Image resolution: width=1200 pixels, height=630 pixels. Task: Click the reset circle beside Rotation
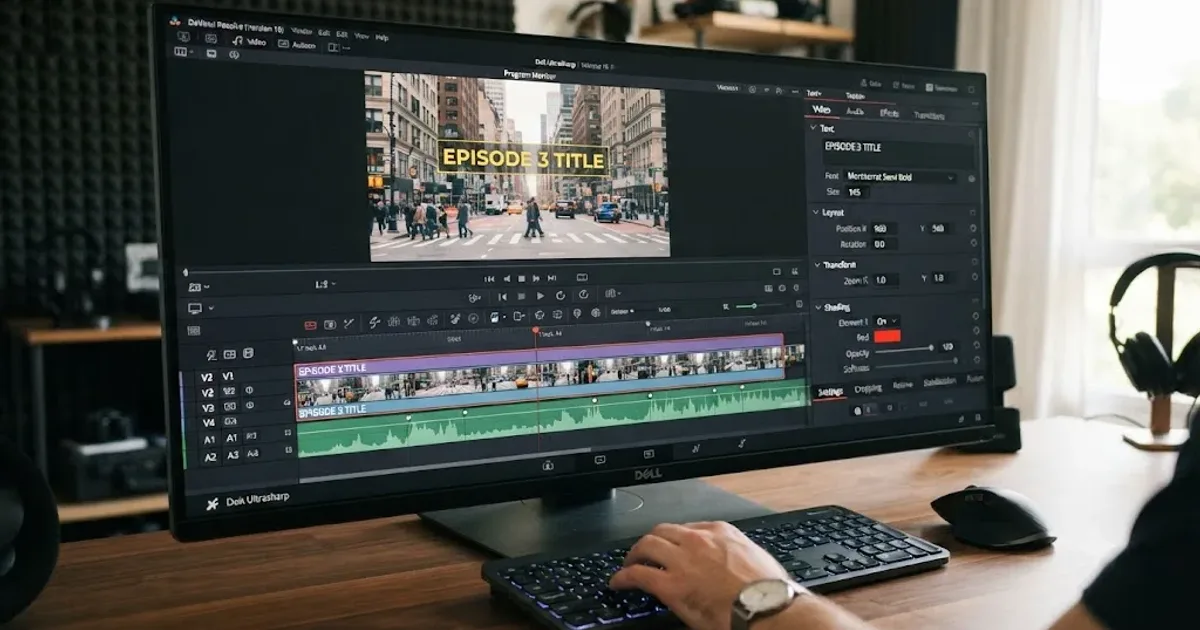click(x=973, y=241)
